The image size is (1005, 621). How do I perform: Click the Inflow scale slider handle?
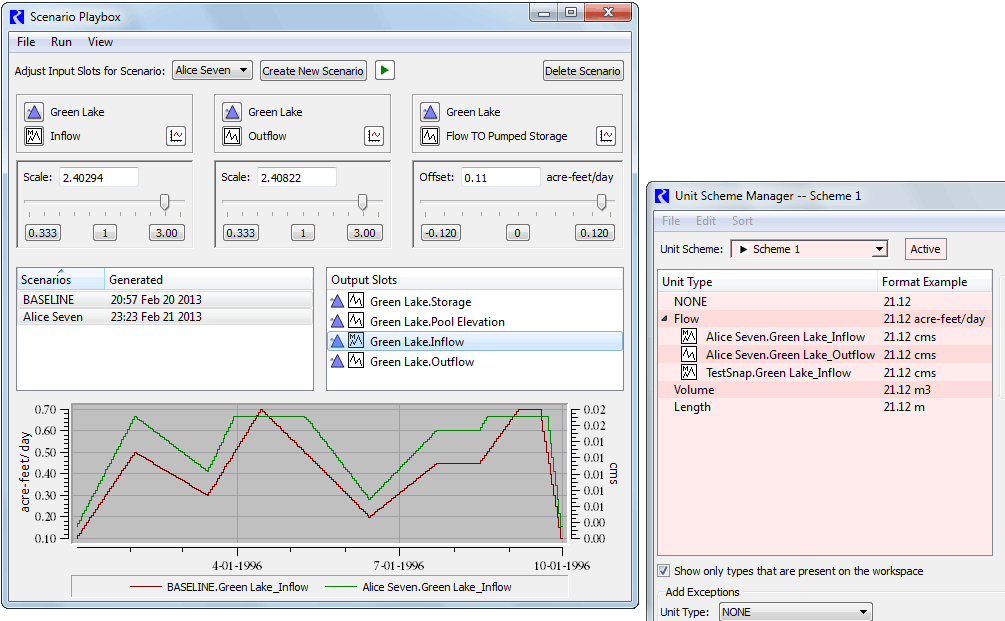tap(165, 202)
